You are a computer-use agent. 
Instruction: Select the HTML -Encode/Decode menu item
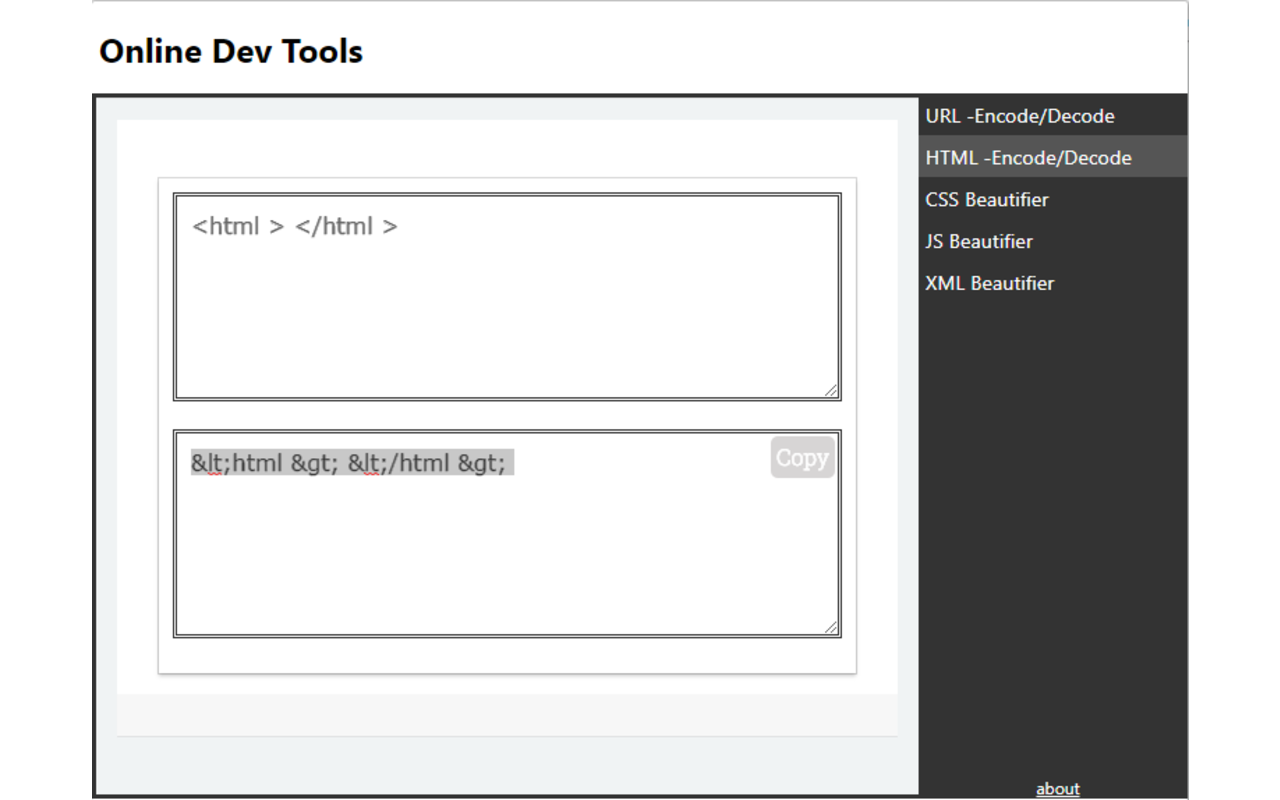pos(1053,157)
